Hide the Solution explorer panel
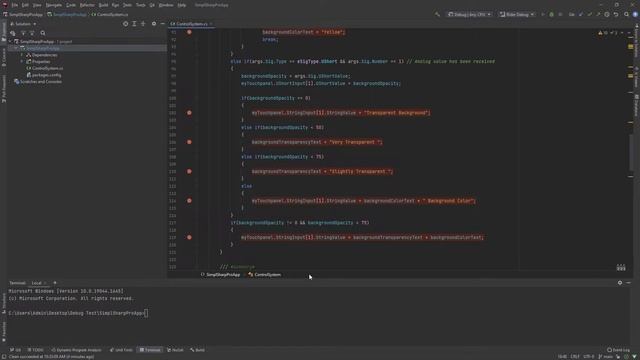 coord(162,24)
